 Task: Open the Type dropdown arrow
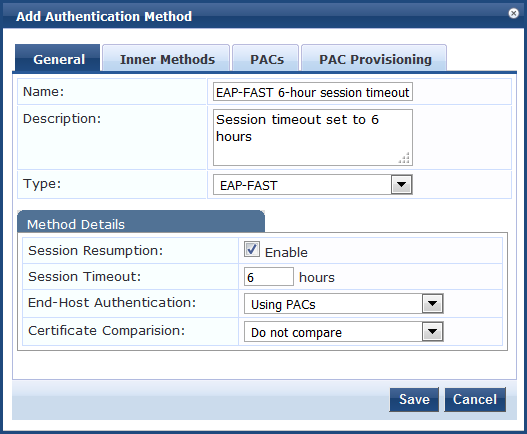(x=401, y=184)
